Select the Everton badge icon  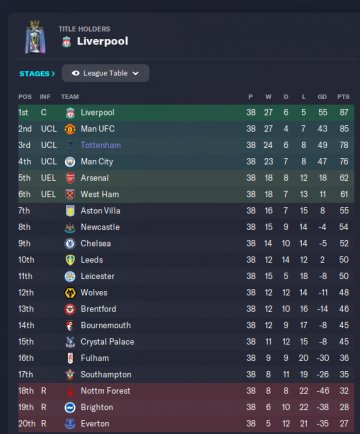pos(70,424)
